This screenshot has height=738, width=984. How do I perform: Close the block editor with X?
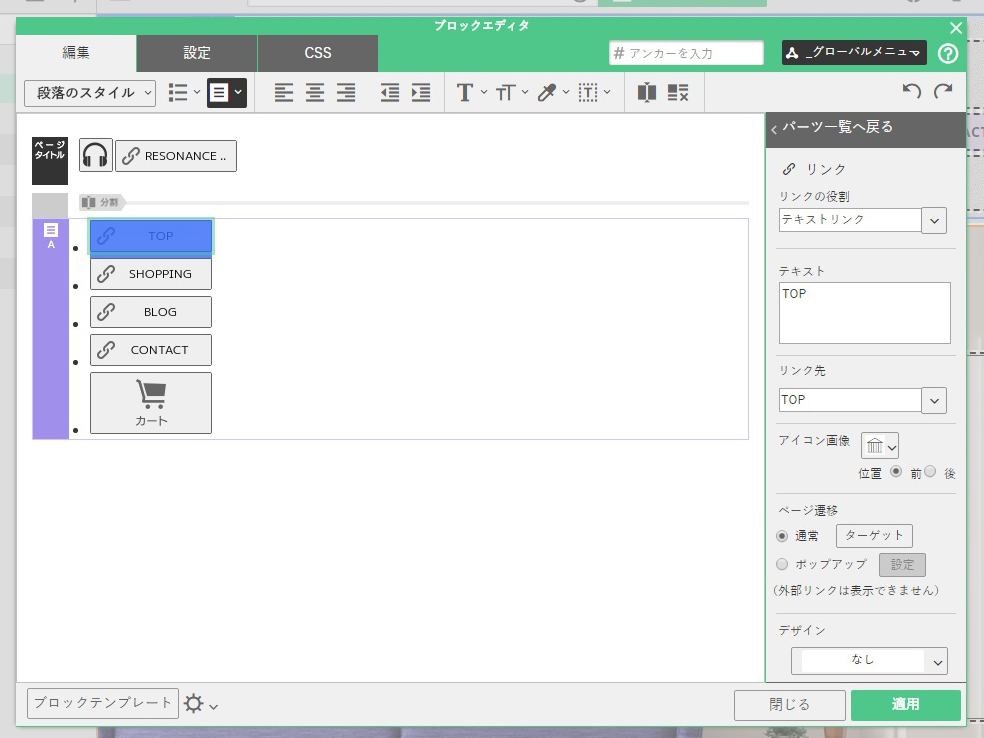[x=956, y=28]
